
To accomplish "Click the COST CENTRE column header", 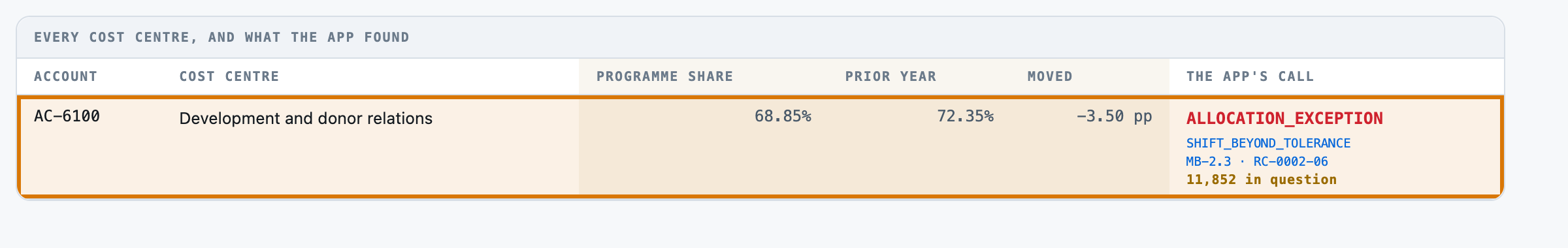I will coord(229,76).
